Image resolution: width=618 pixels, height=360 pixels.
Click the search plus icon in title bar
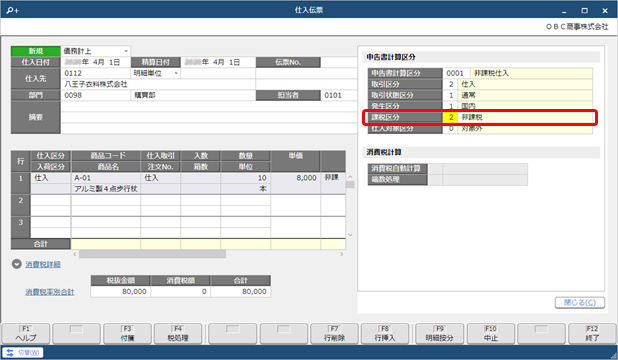point(13,10)
